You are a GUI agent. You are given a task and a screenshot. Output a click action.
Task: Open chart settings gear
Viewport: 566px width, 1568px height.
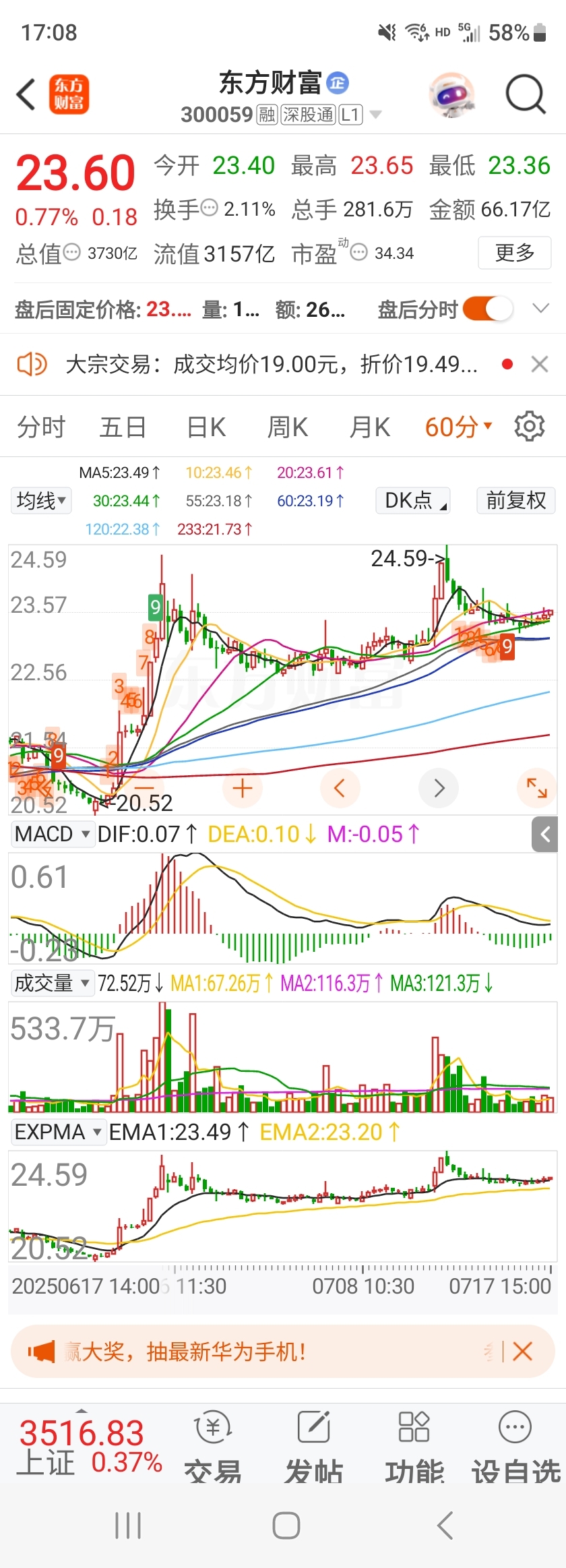pos(530,427)
